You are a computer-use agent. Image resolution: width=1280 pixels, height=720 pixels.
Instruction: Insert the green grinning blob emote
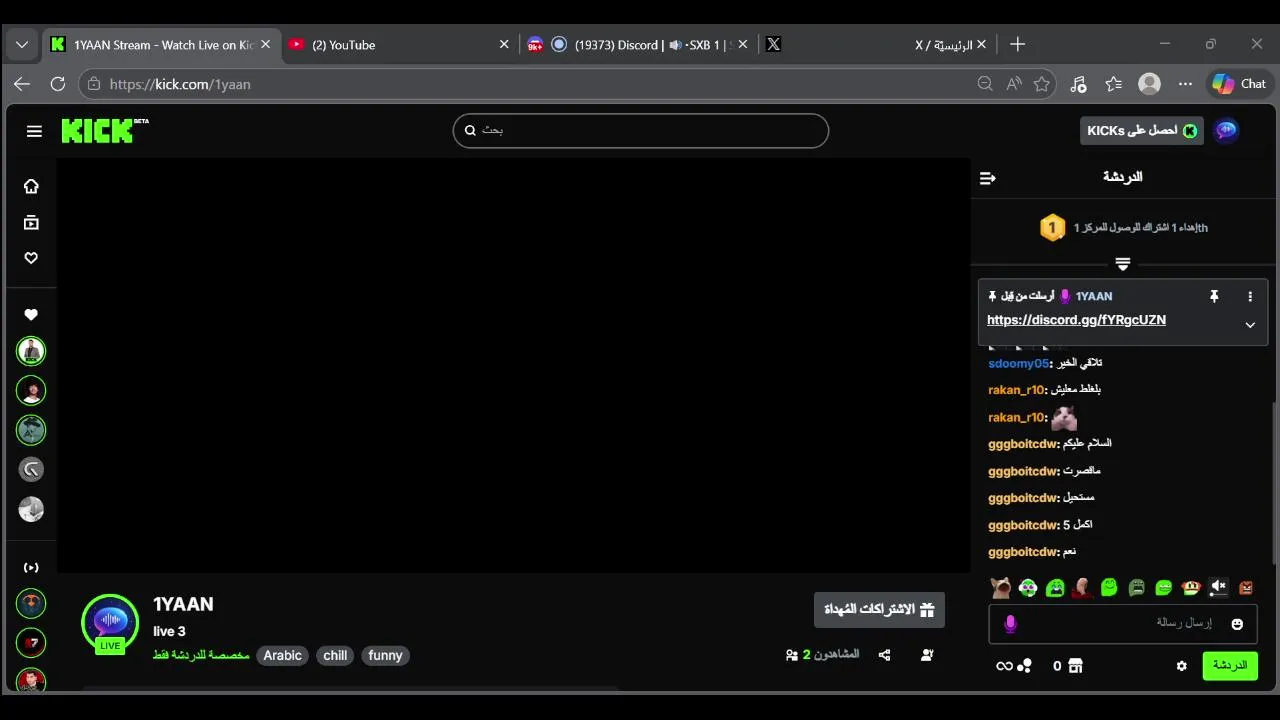[x=1163, y=587]
